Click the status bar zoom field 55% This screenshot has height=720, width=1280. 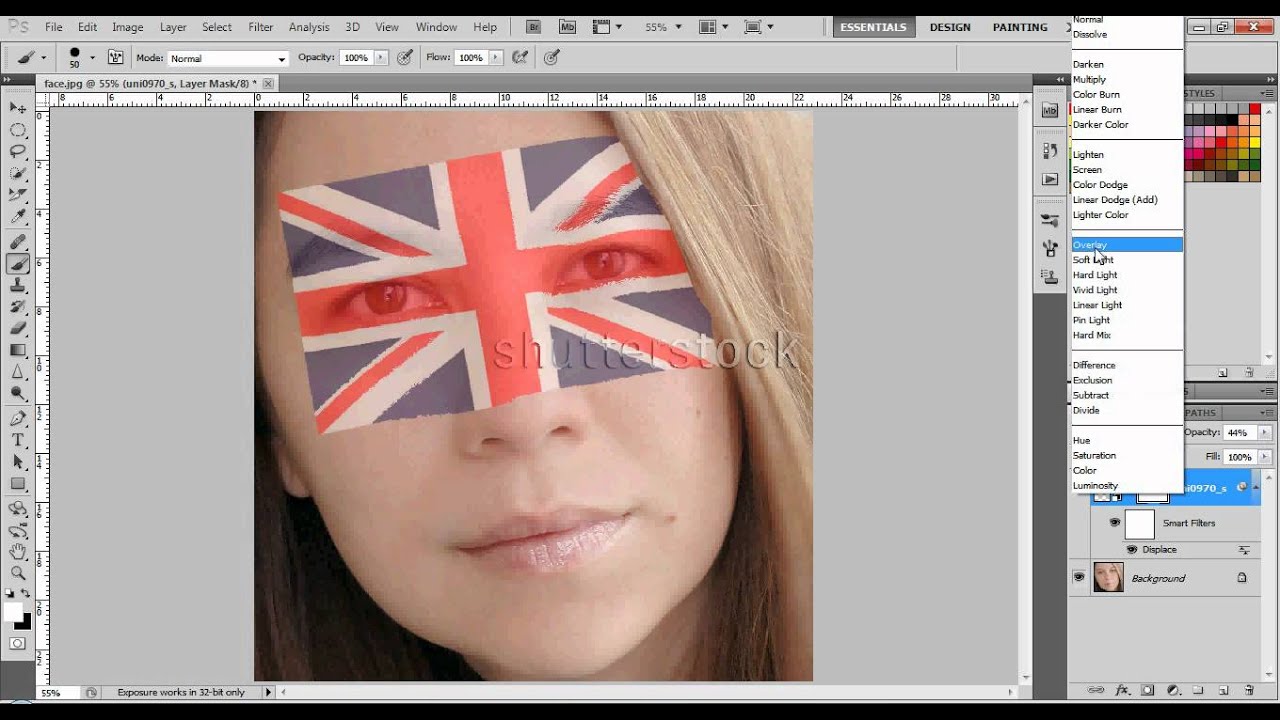point(59,692)
